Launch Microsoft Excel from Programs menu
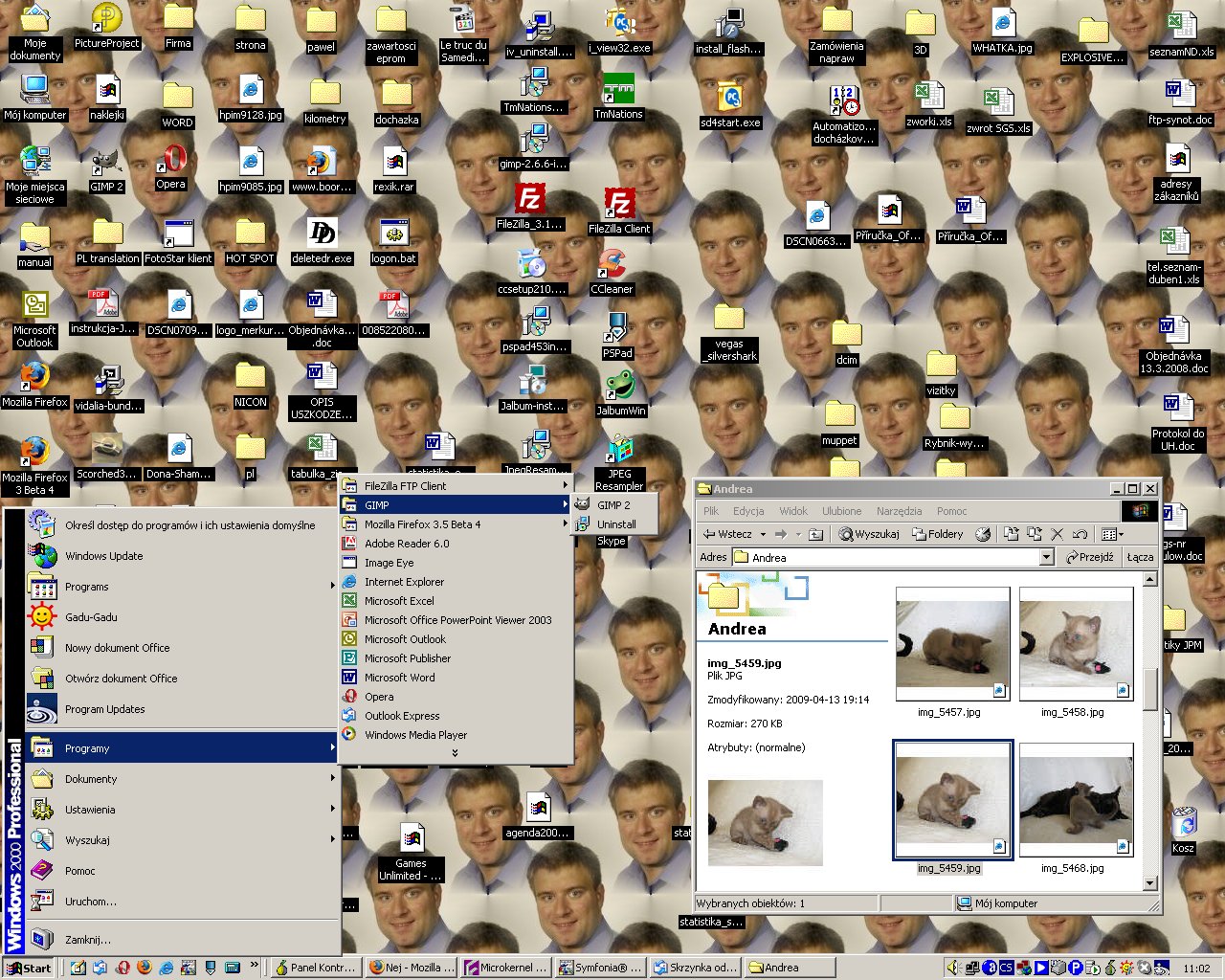 tap(457, 600)
